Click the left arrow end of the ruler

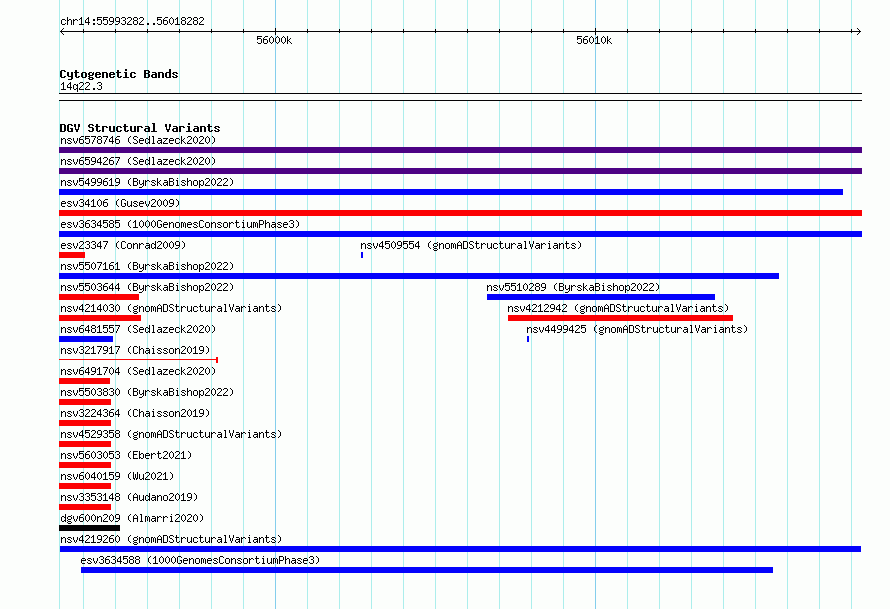coord(62,32)
